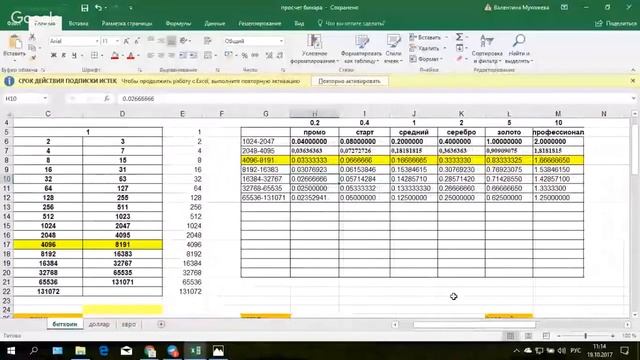Viewport: 640px width, 360px height.
Task: Click the Clear eraser icon
Action: tap(459, 59)
